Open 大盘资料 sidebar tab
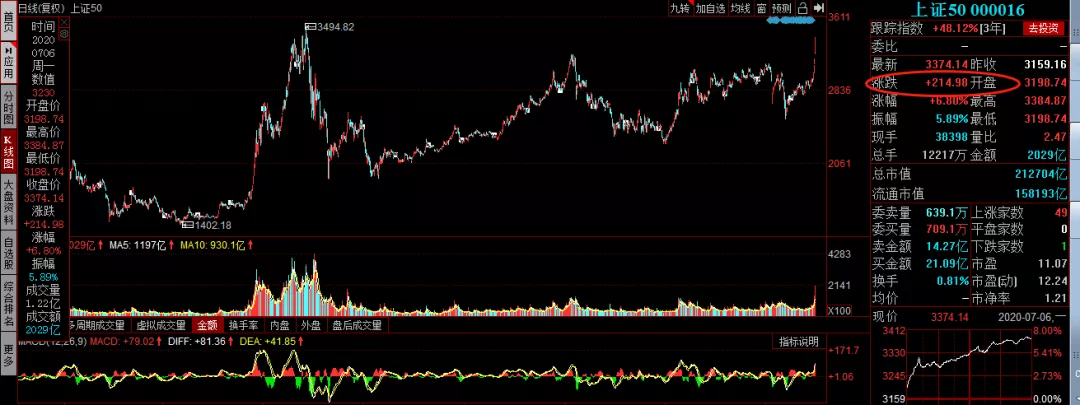1080x405 pixels. coord(8,202)
